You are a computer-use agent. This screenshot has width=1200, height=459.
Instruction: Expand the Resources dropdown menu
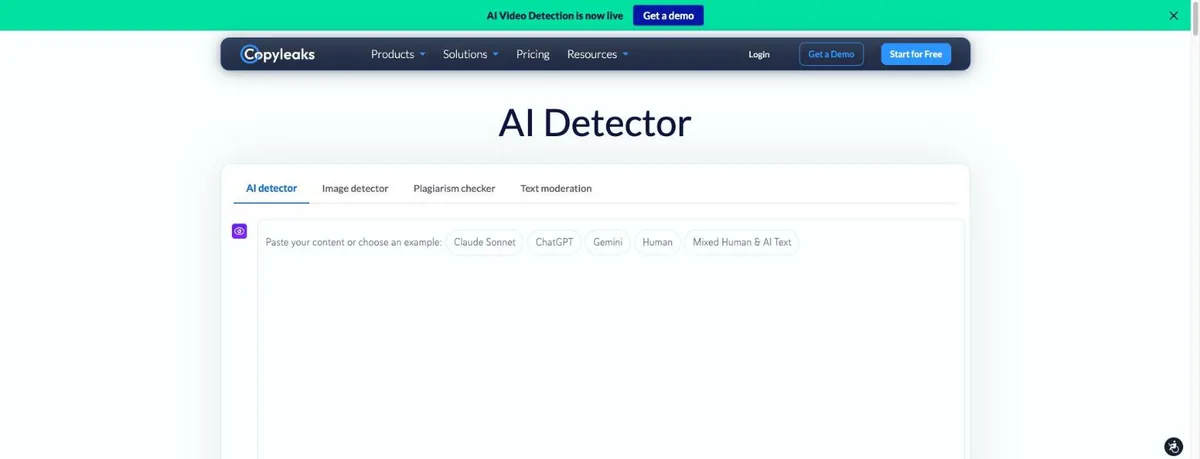598,54
